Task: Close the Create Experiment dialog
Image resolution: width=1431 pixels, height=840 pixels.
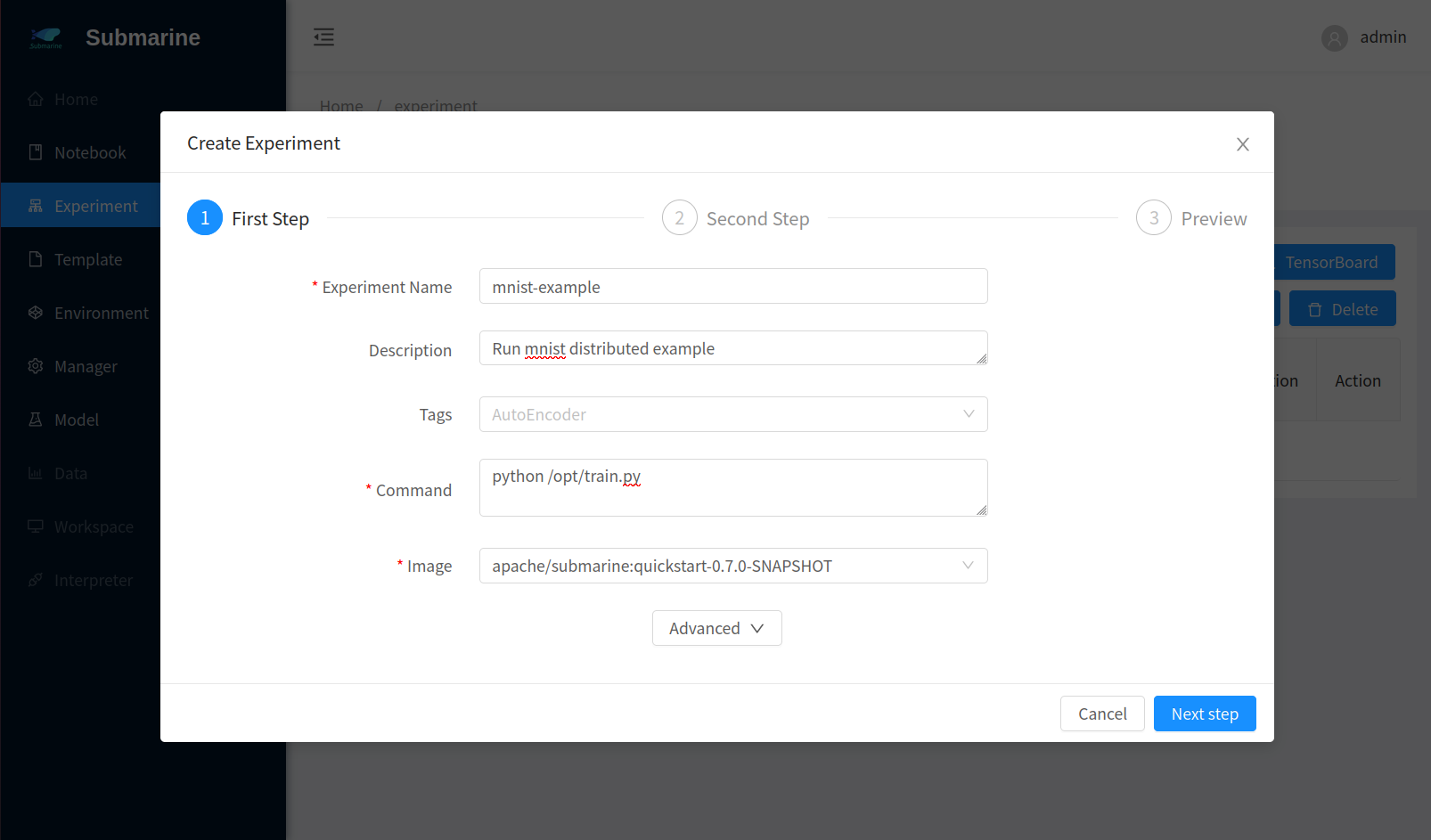Action: 1242,144
